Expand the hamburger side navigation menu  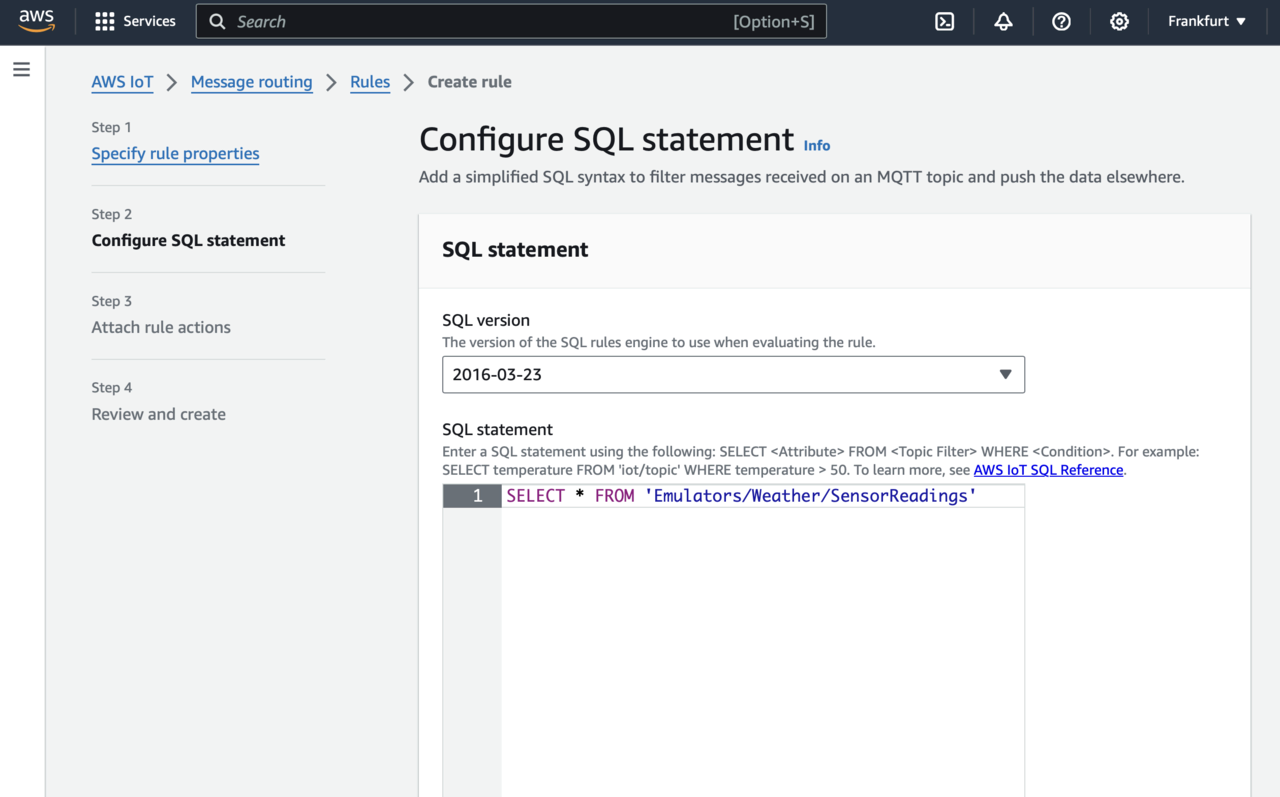[x=21, y=70]
